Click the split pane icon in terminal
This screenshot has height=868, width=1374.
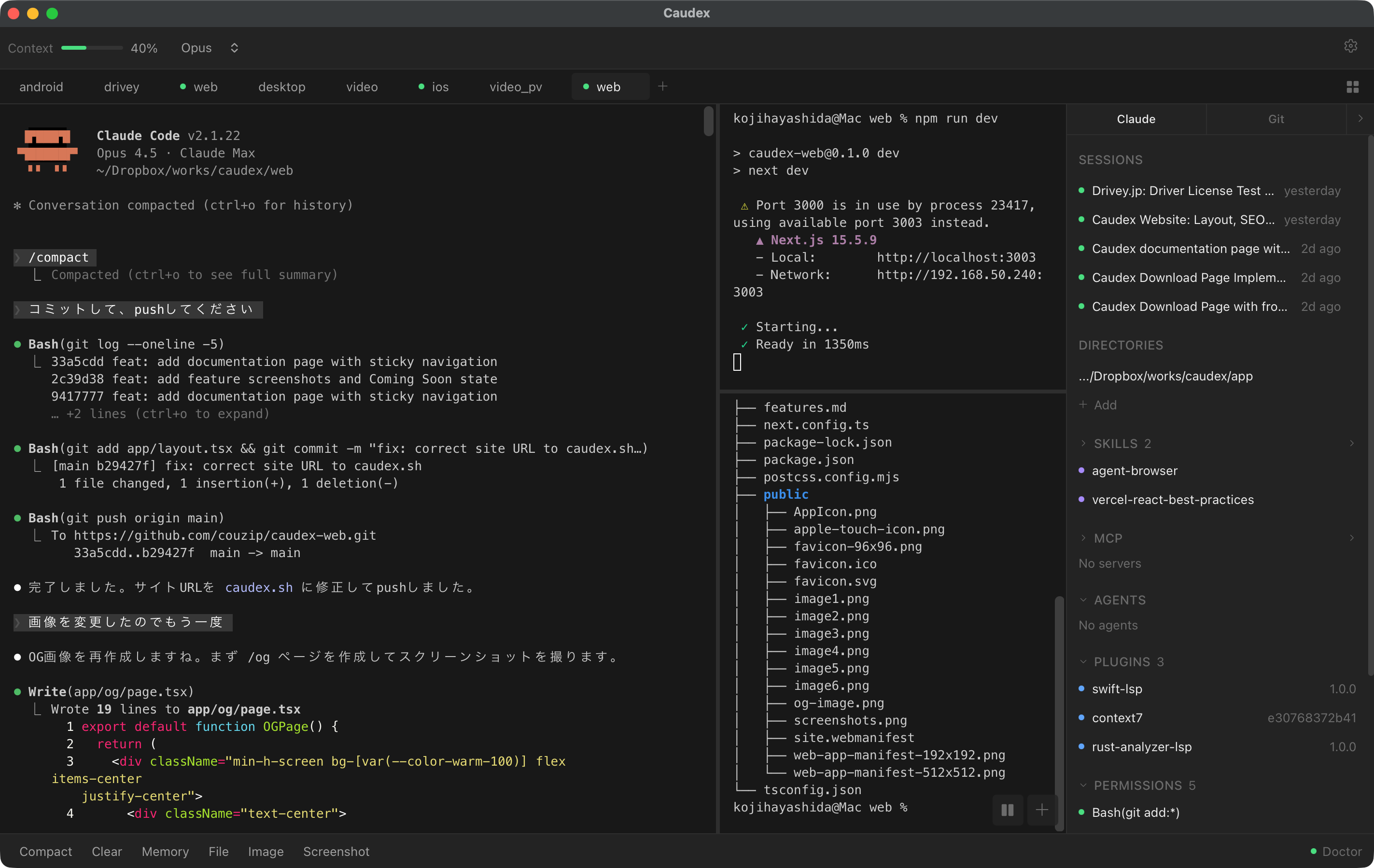click(x=1007, y=810)
